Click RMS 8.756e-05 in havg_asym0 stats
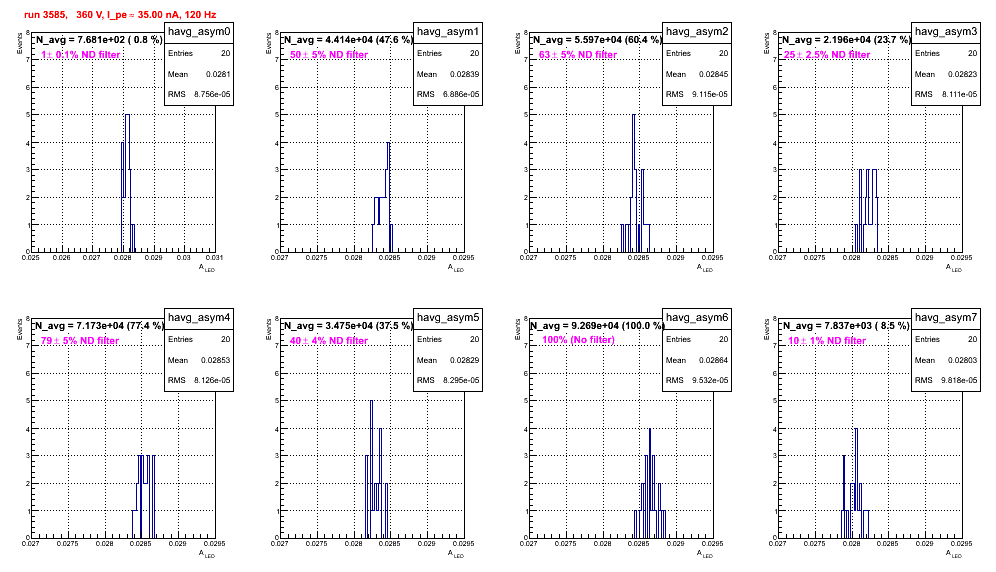 tap(199, 94)
